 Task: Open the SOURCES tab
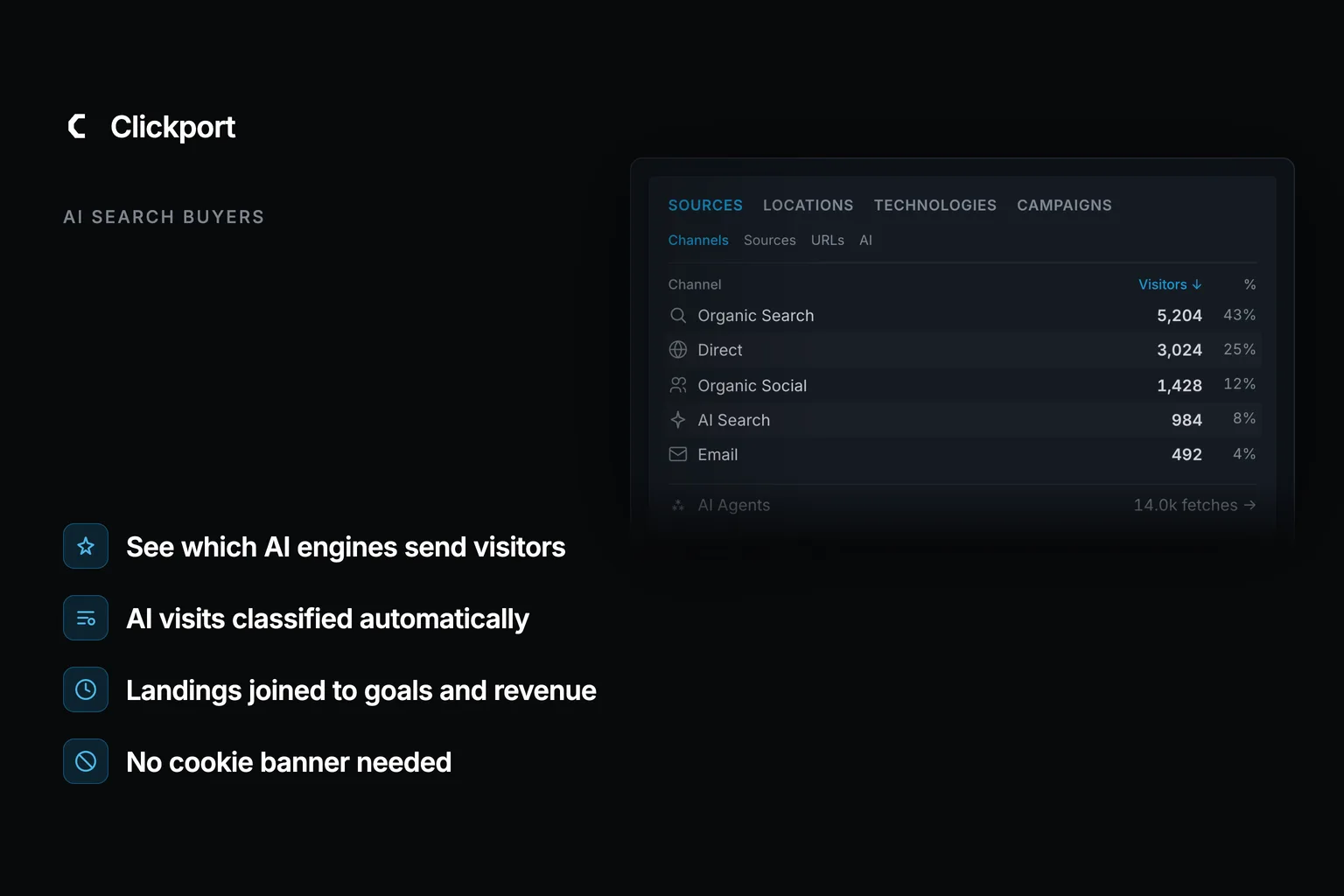coord(705,205)
